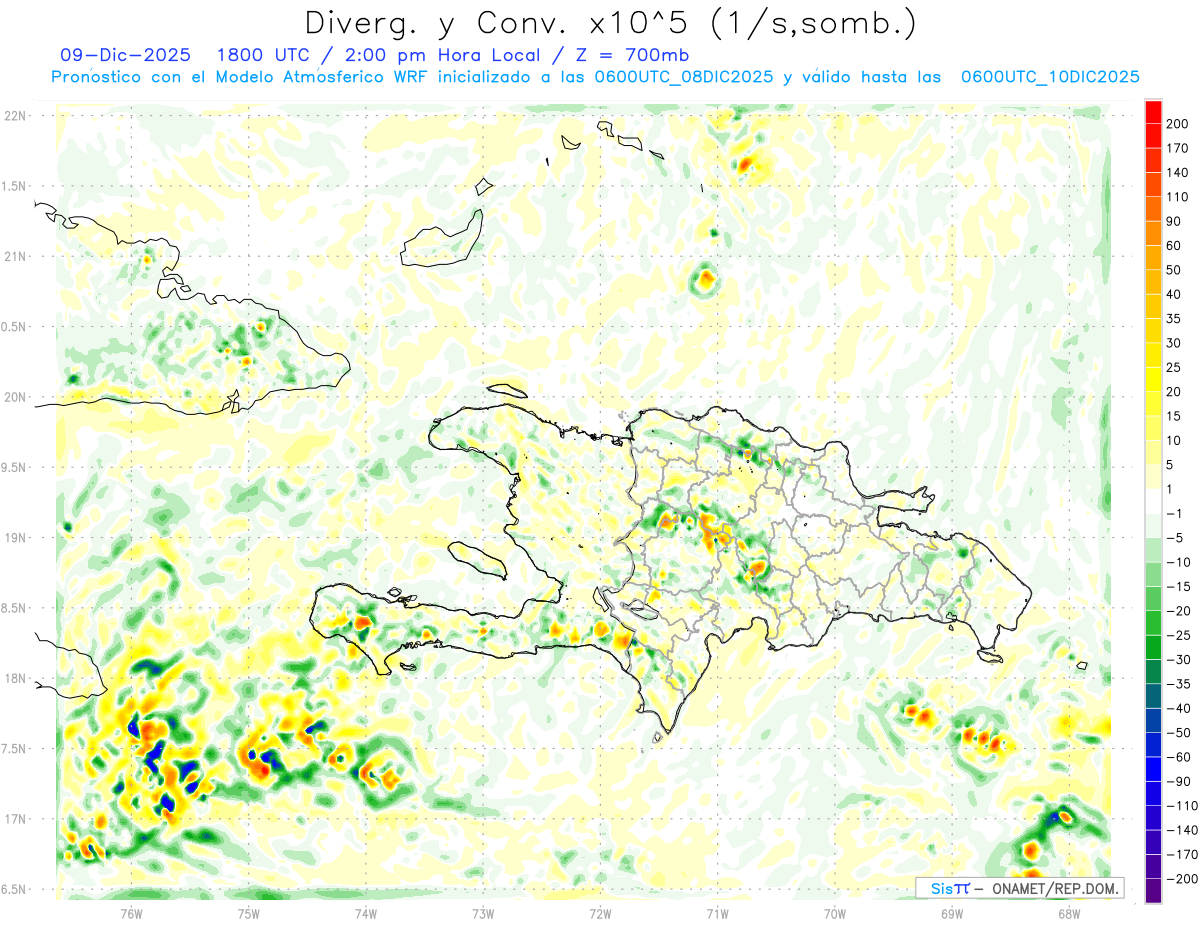Image resolution: width=1200 pixels, height=927 pixels.
Task: Click the "7.5N" latitude label
Action: 15,749
